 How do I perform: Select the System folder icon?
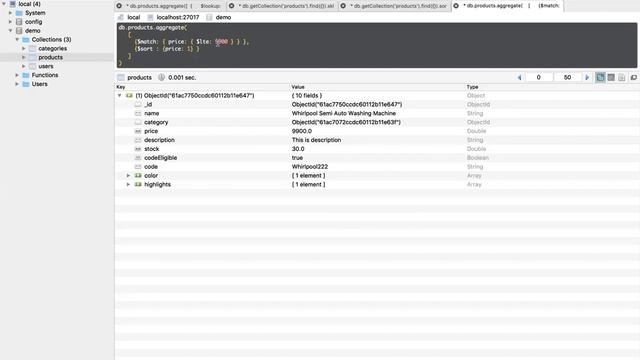(x=19, y=13)
